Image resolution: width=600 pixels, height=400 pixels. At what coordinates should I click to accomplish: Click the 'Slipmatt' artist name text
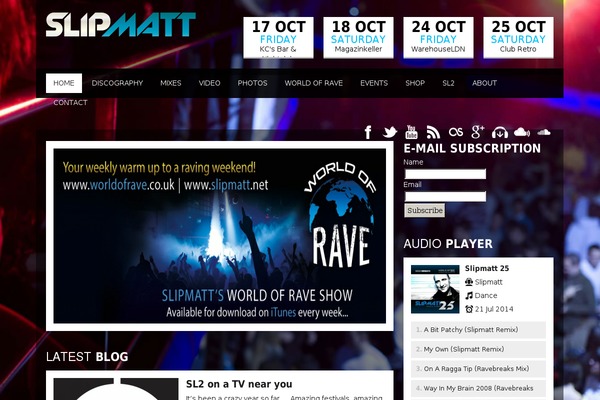point(488,282)
